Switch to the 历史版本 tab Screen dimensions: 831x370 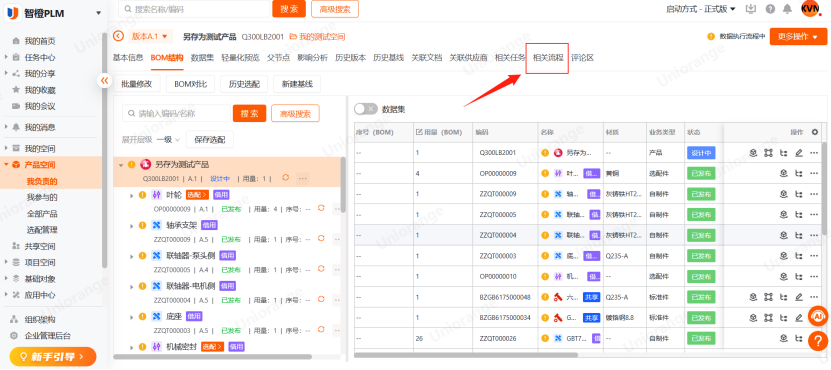tap(350, 58)
